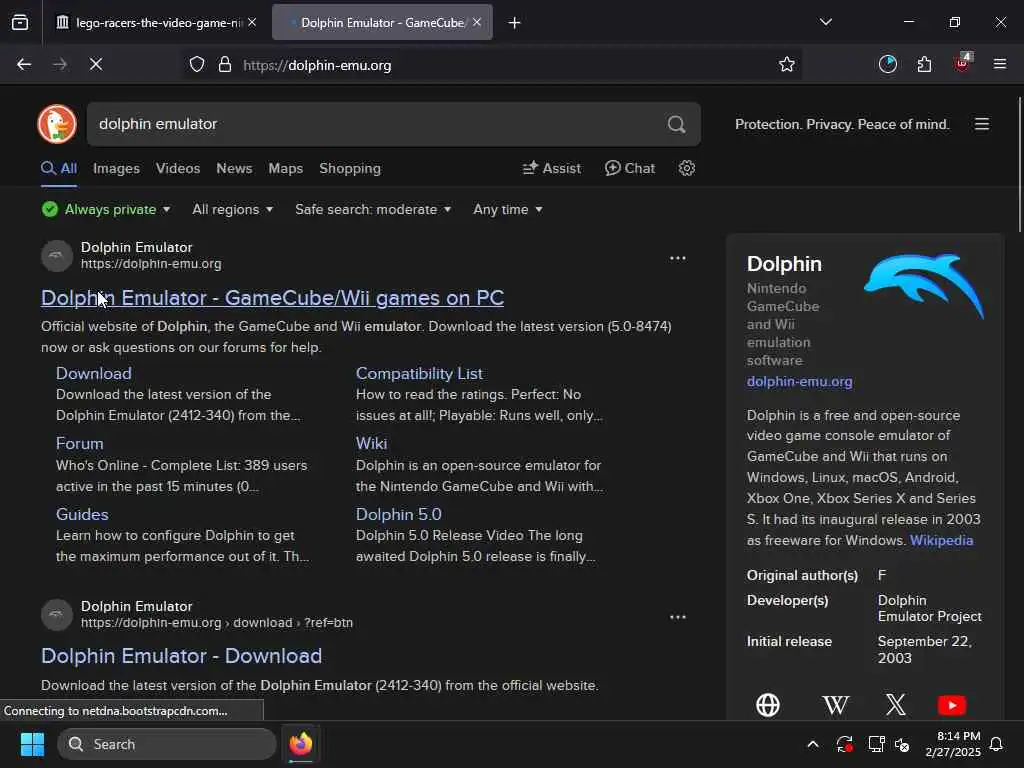The width and height of the screenshot is (1024, 768).
Task: Open the Guides sitelink
Action: point(82,514)
